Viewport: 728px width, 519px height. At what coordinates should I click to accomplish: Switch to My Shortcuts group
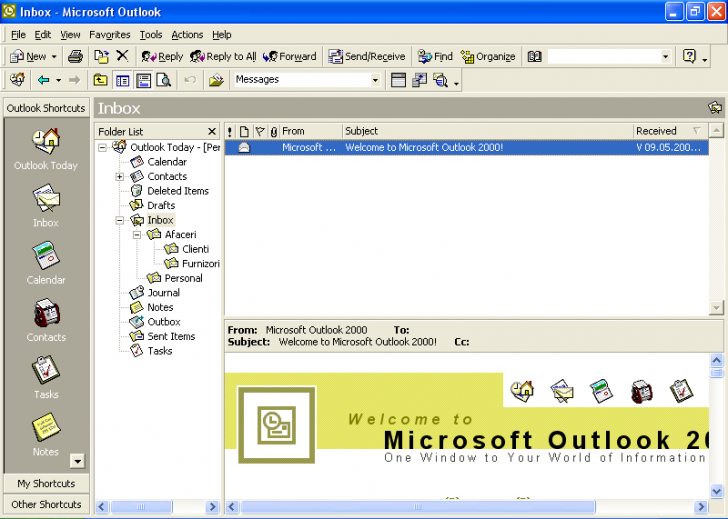click(46, 484)
